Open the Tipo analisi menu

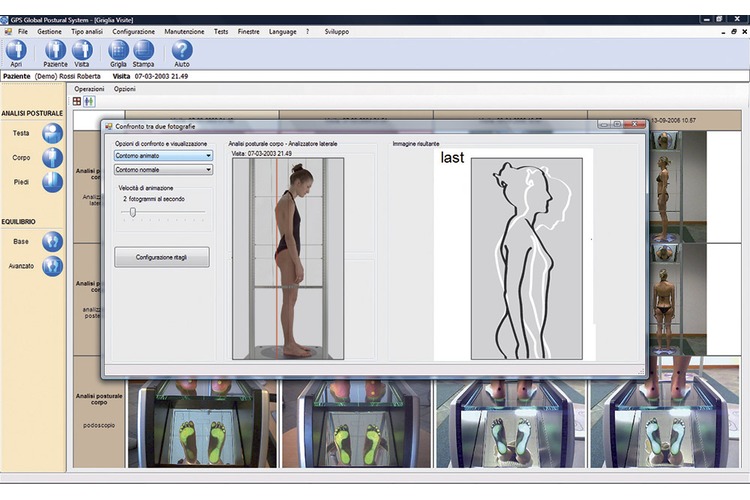click(85, 32)
